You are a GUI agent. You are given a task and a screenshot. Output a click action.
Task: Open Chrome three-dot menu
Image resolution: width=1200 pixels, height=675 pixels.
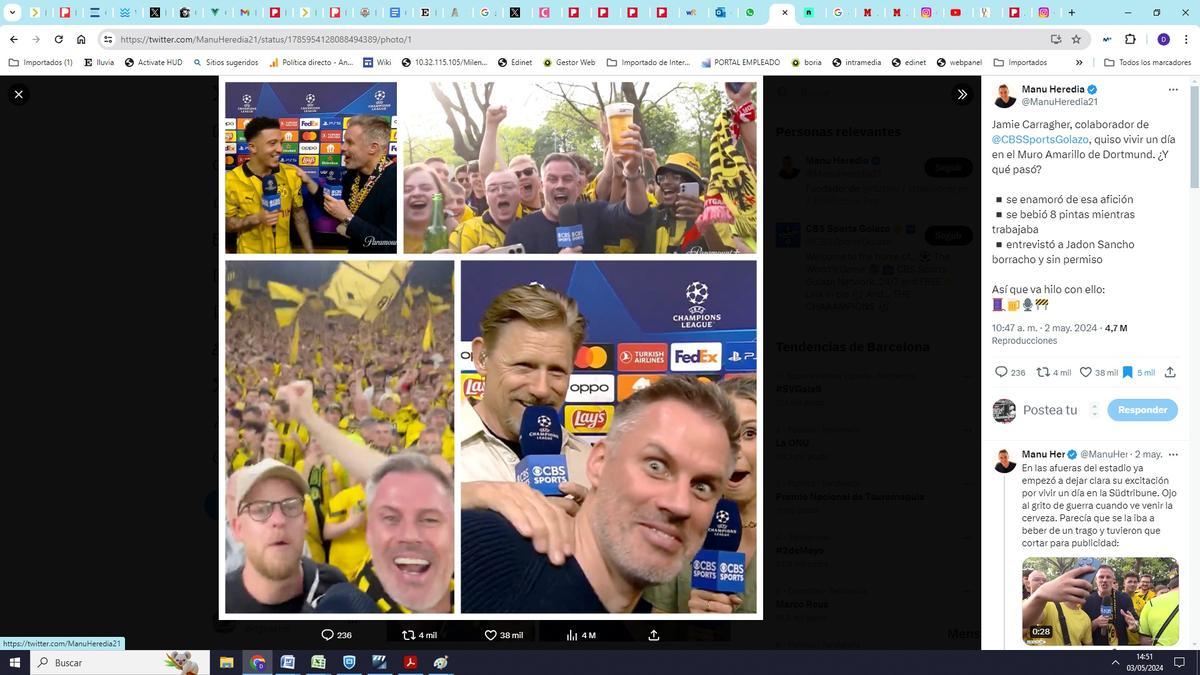click(1187, 39)
